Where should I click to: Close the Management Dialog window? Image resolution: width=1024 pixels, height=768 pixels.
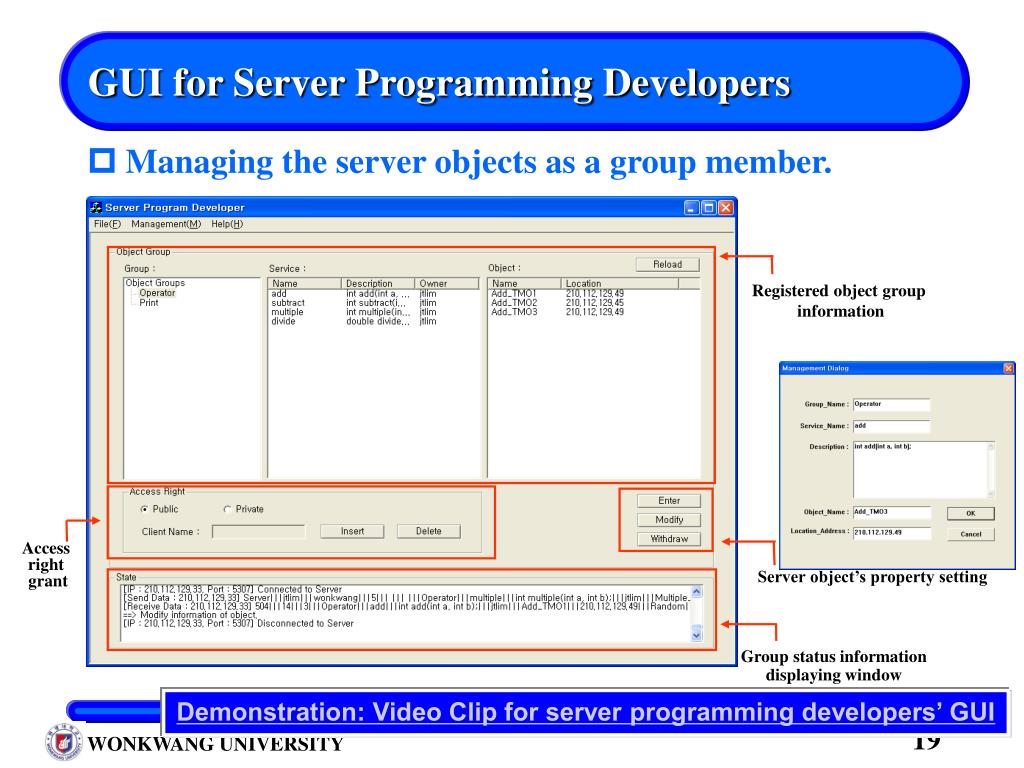point(1008,368)
